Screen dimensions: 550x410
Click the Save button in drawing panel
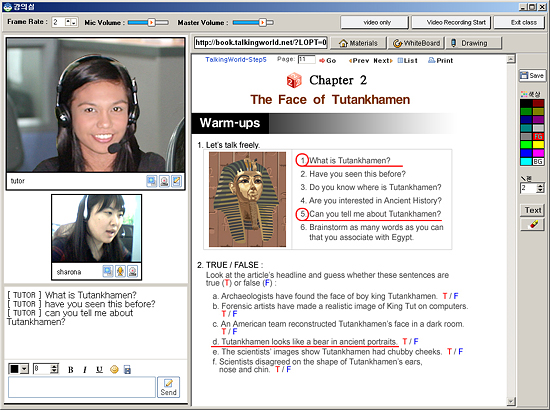tap(532, 75)
